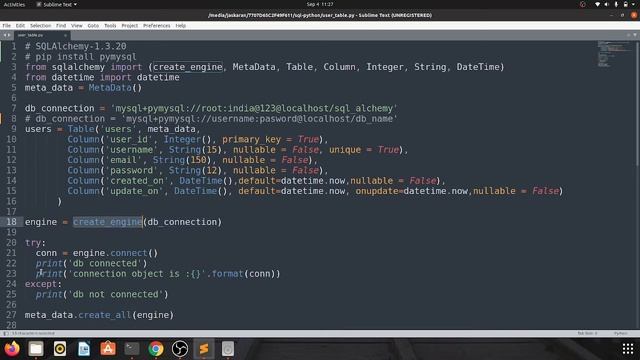The width and height of the screenshot is (640, 360).
Task: Open the Tools menu
Action: click(110, 25)
